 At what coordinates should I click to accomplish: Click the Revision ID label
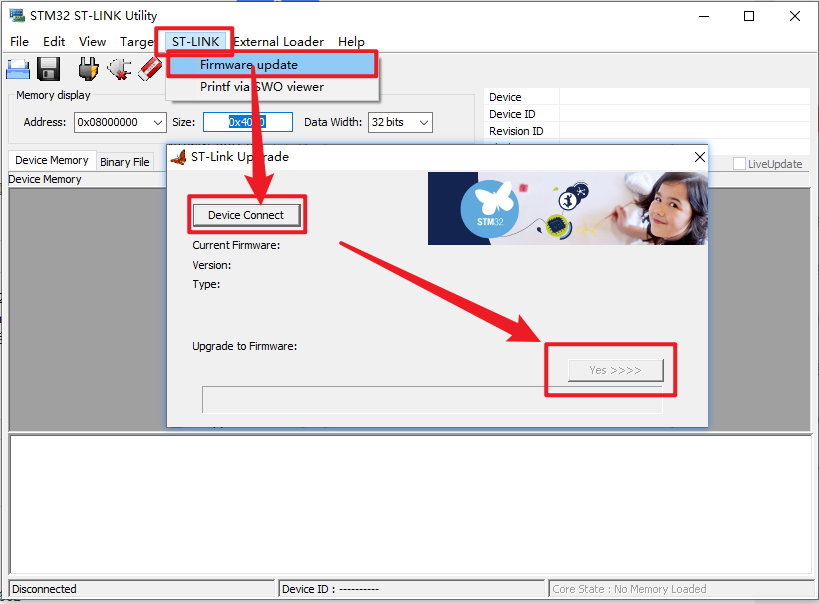point(516,131)
